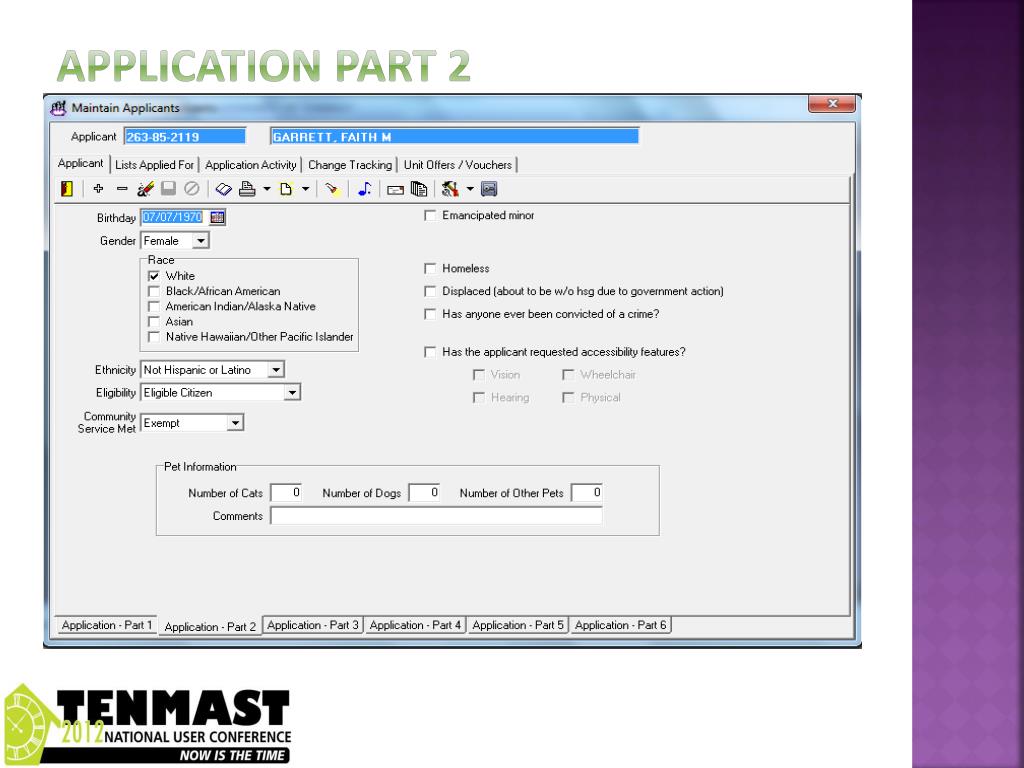Open the printer icon's dropdown arrow
Viewport: 1024px width, 768px height.
[266, 189]
